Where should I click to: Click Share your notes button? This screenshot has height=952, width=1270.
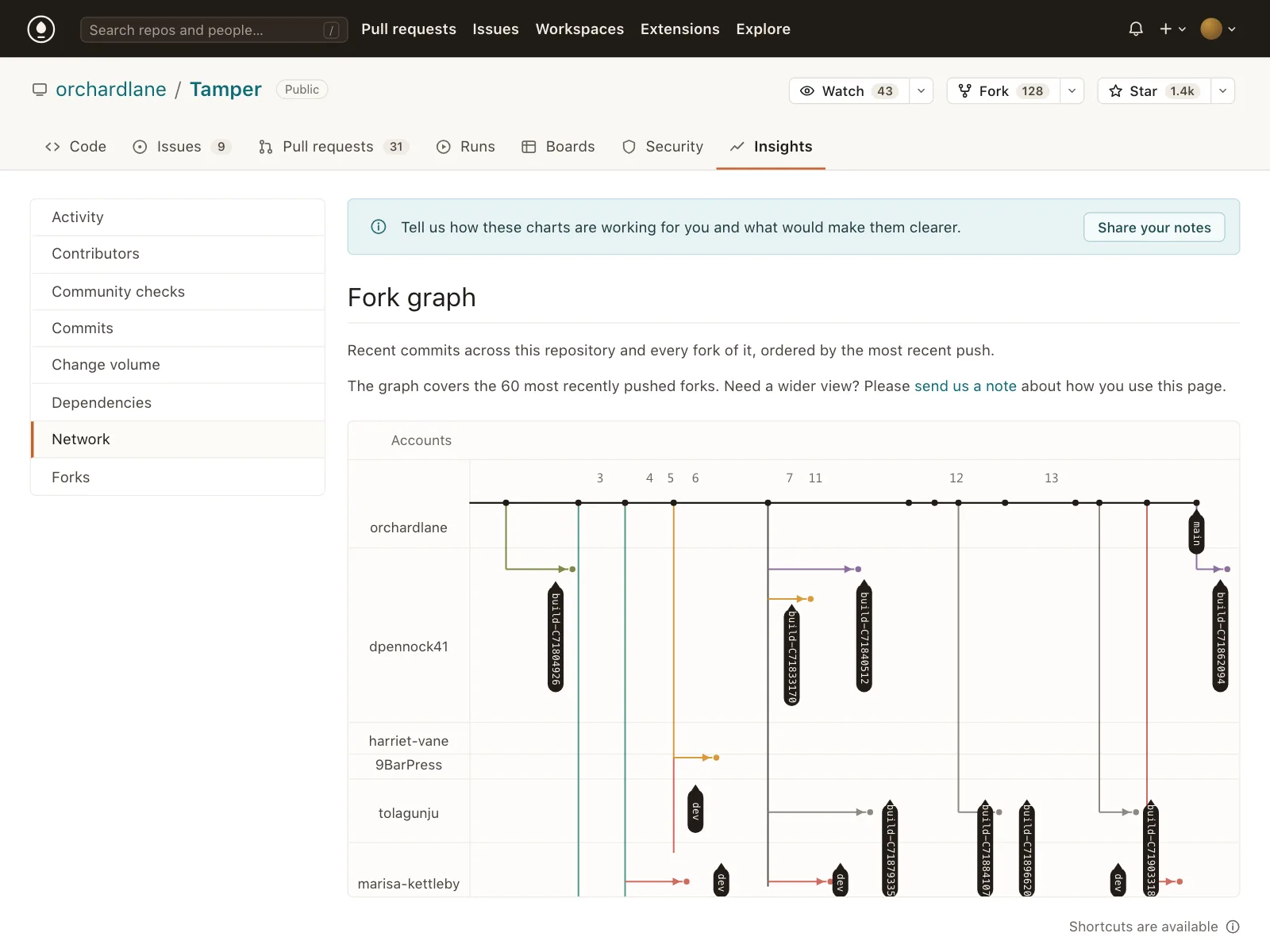click(1154, 228)
